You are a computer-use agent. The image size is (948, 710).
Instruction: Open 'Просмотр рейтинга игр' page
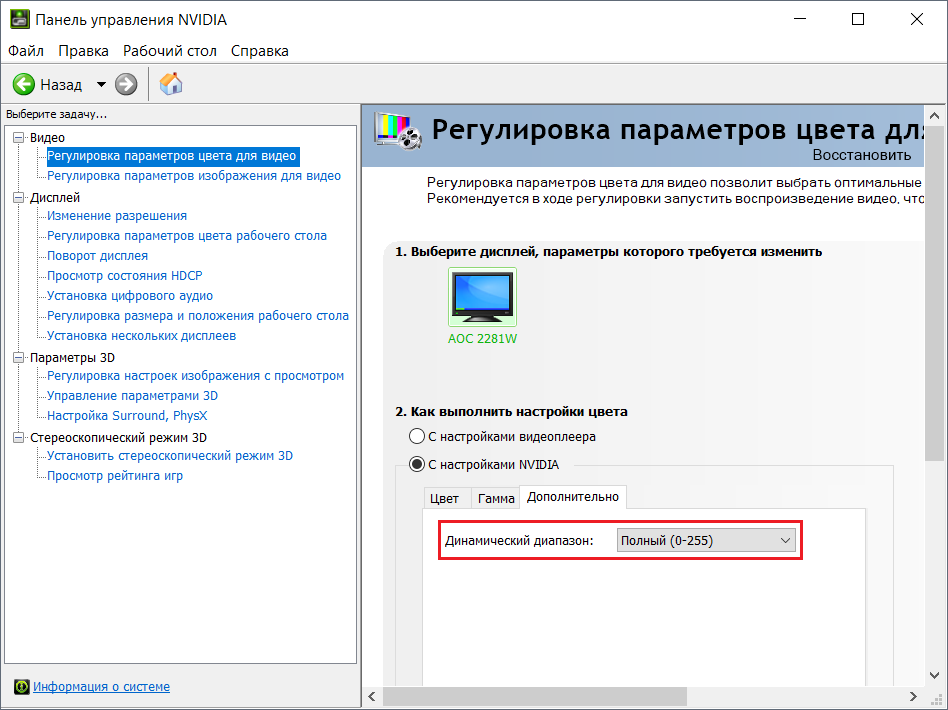[115, 475]
